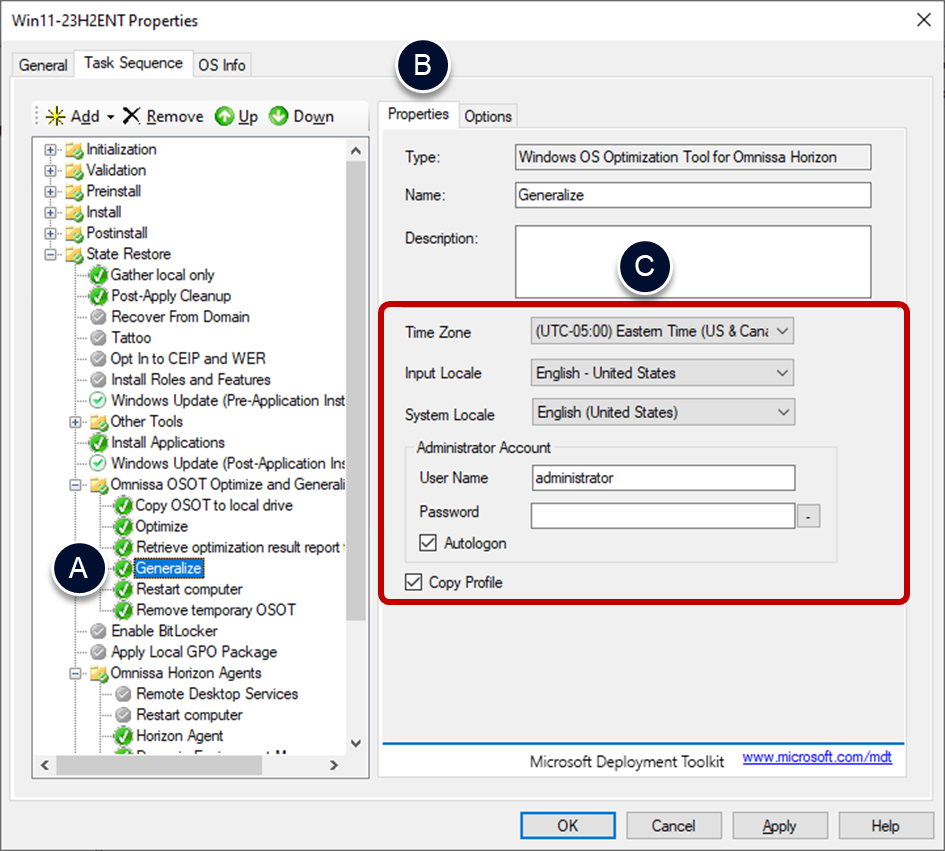Click the green Up arrow icon
This screenshot has width=945, height=851.
pos(225,116)
